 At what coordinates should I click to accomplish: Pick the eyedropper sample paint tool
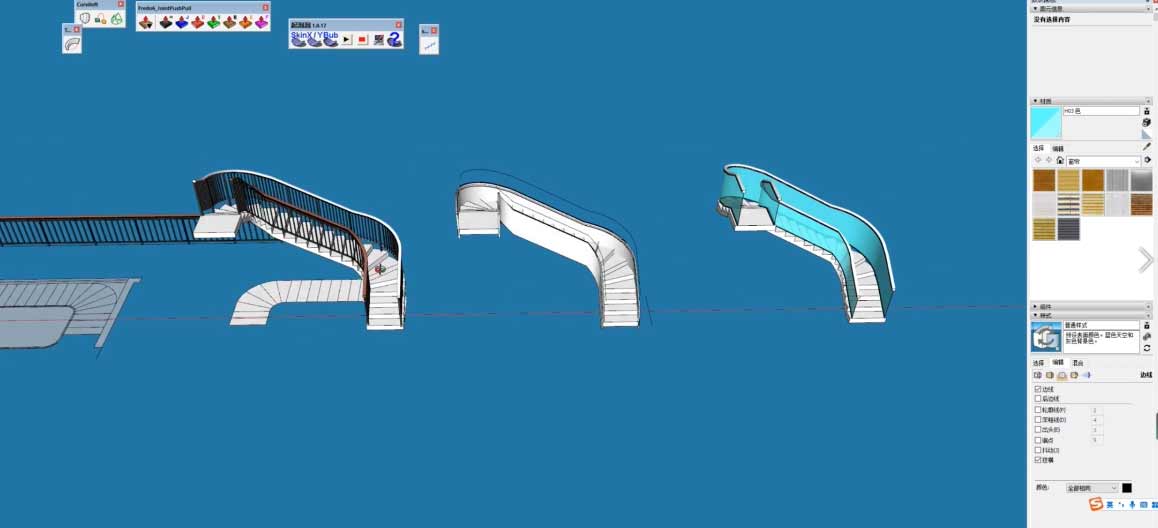(x=1146, y=146)
